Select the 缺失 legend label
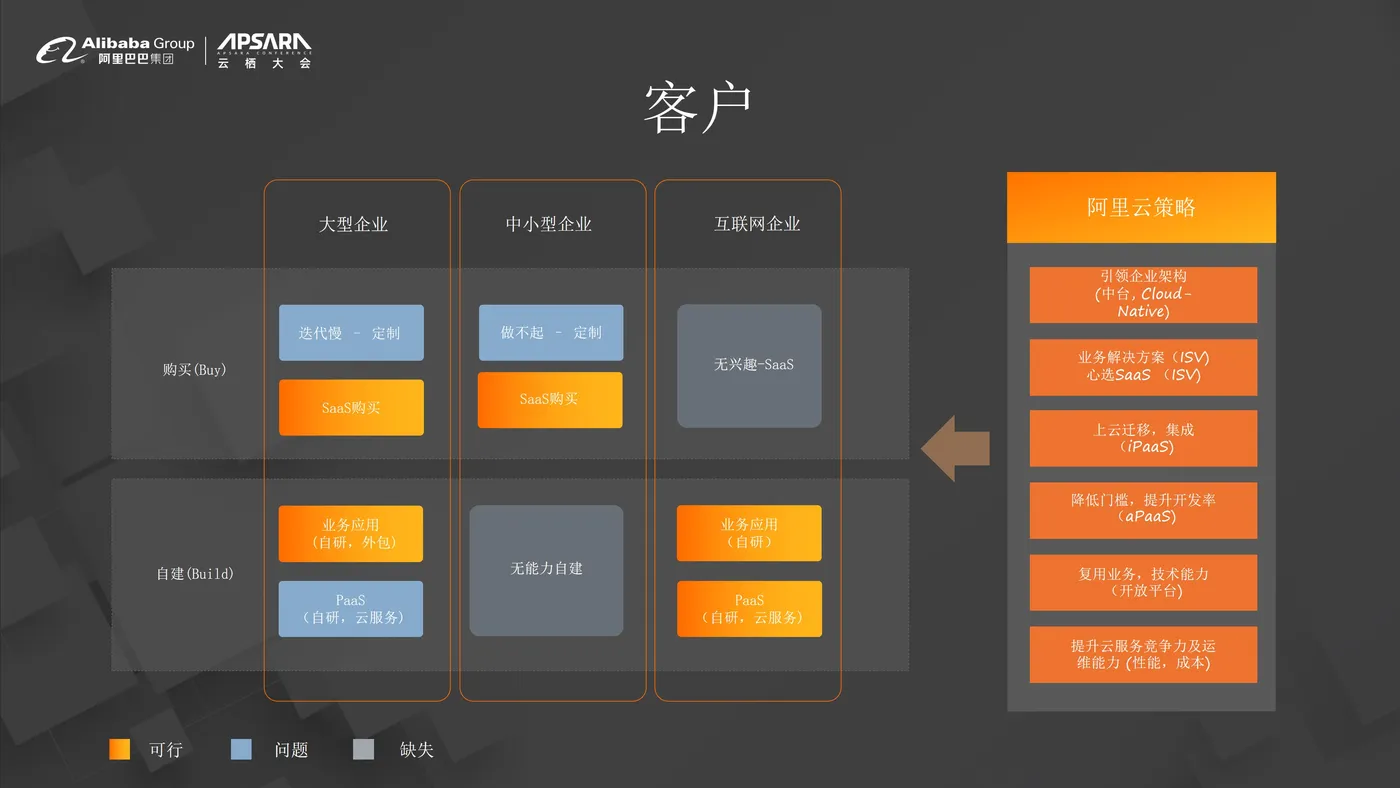Image resolution: width=1400 pixels, height=788 pixels. pos(416,750)
